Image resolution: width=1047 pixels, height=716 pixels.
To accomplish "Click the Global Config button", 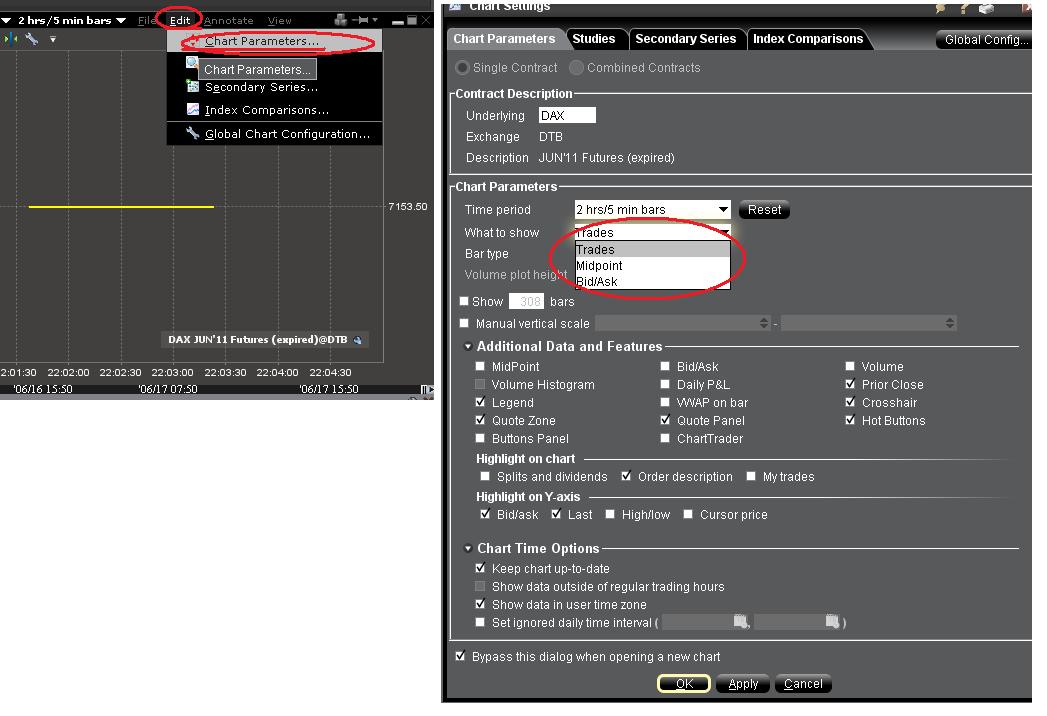I will point(984,39).
